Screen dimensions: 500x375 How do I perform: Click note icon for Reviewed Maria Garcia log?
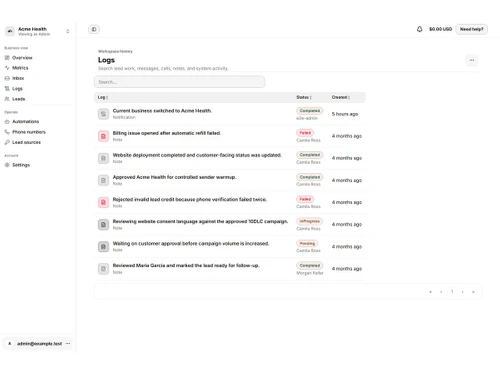tap(103, 269)
